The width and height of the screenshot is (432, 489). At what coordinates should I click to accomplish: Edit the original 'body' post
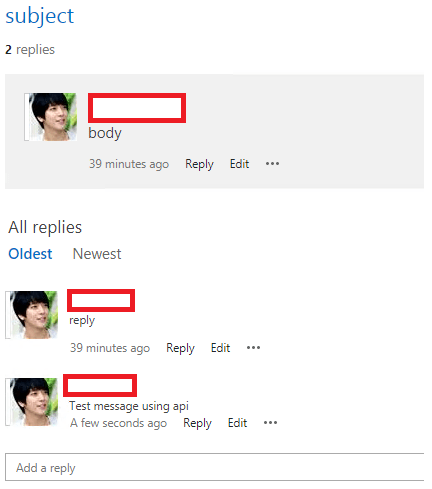click(239, 164)
